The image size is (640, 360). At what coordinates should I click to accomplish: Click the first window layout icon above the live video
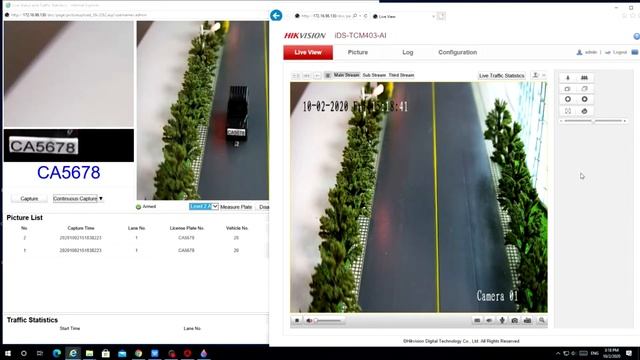(x=296, y=76)
